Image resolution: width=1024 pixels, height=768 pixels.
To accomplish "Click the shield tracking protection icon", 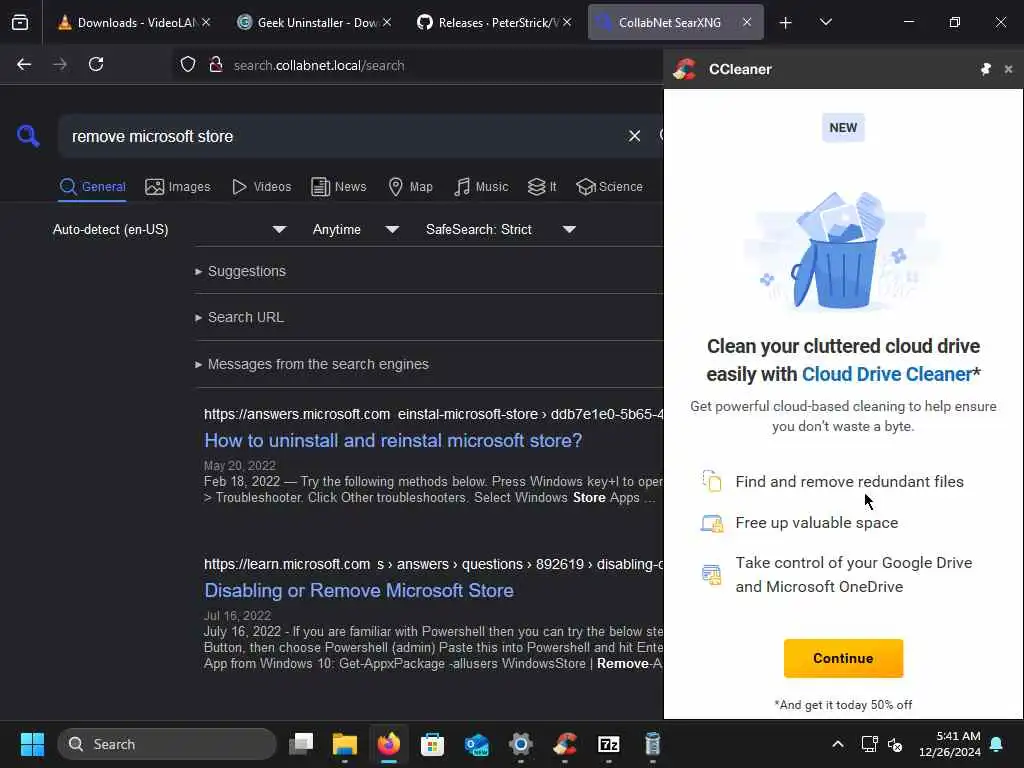I will pos(188,65).
